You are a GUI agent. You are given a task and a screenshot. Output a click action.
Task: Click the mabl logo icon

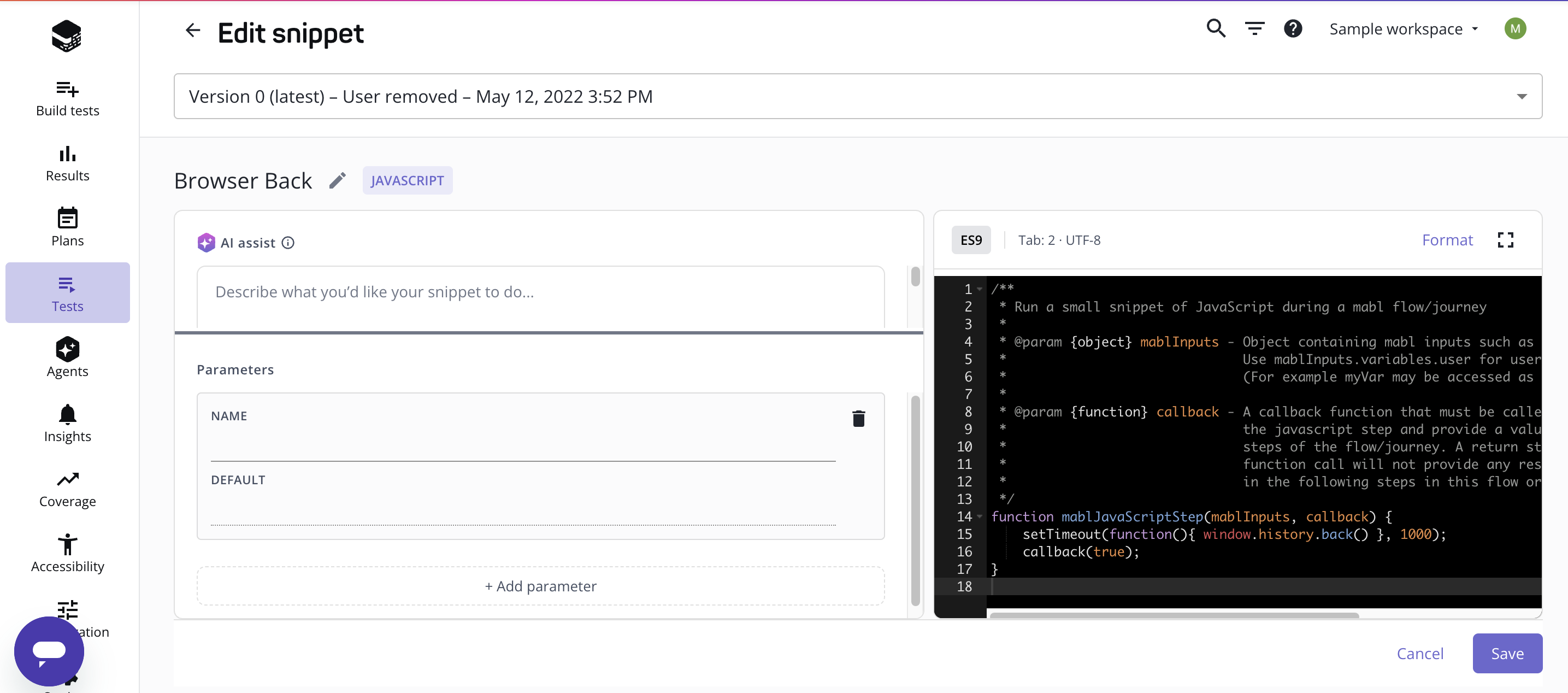(67, 36)
